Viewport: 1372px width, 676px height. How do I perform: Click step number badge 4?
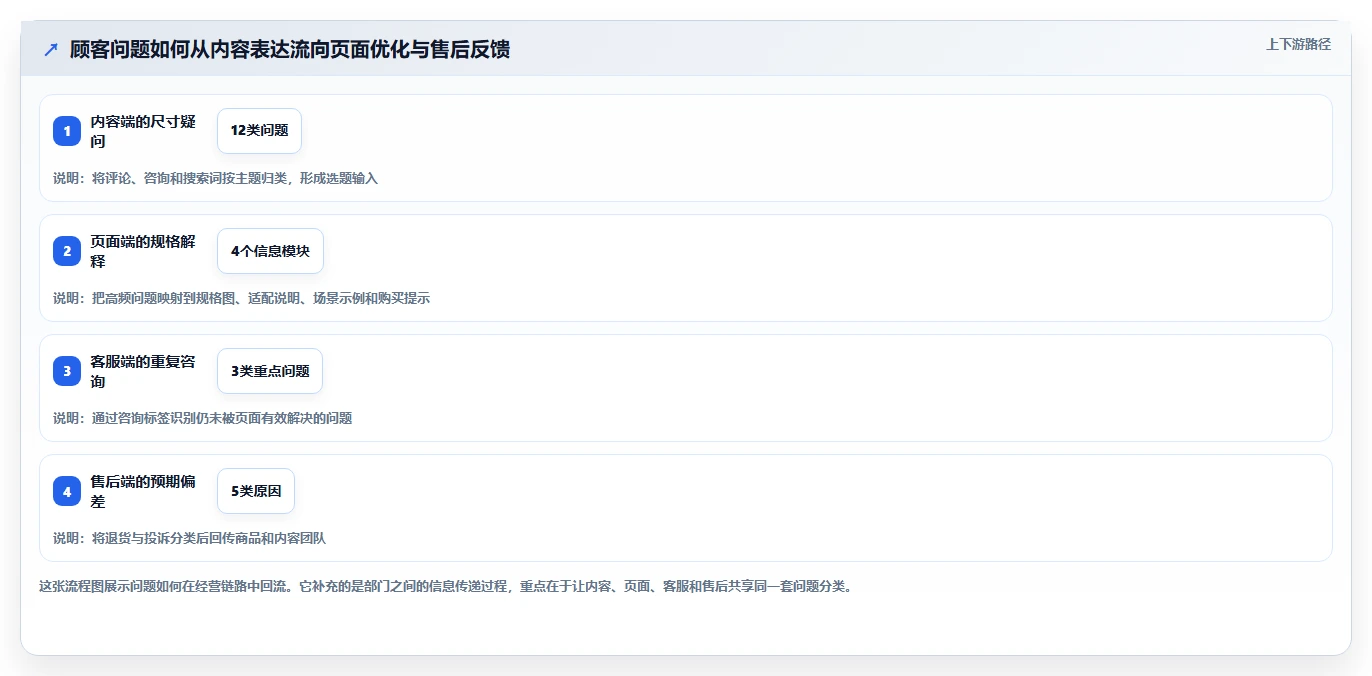(67, 491)
